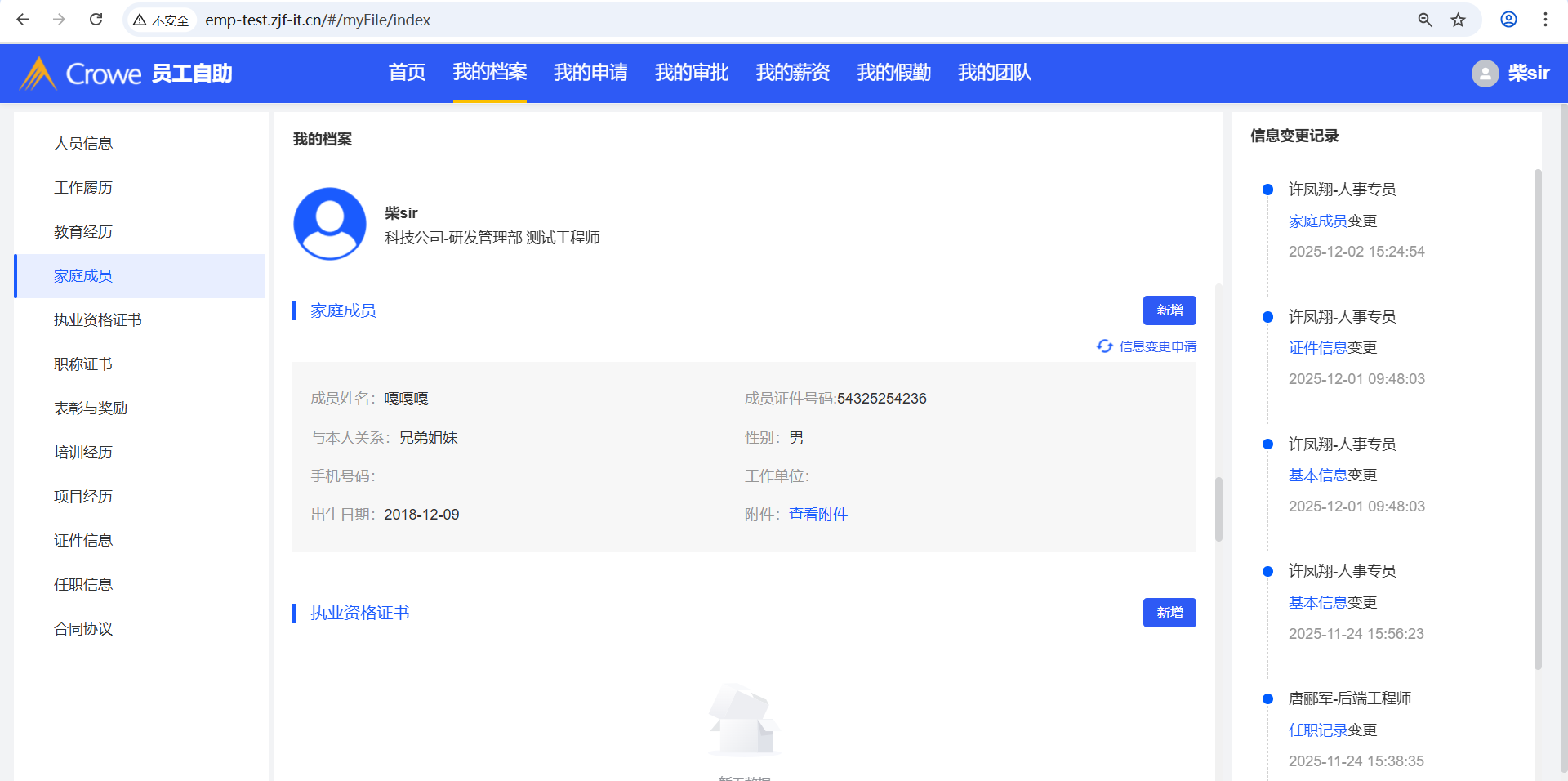Switch to the 我的薪资 tab
Screen dimensions: 1568x781
792,73
